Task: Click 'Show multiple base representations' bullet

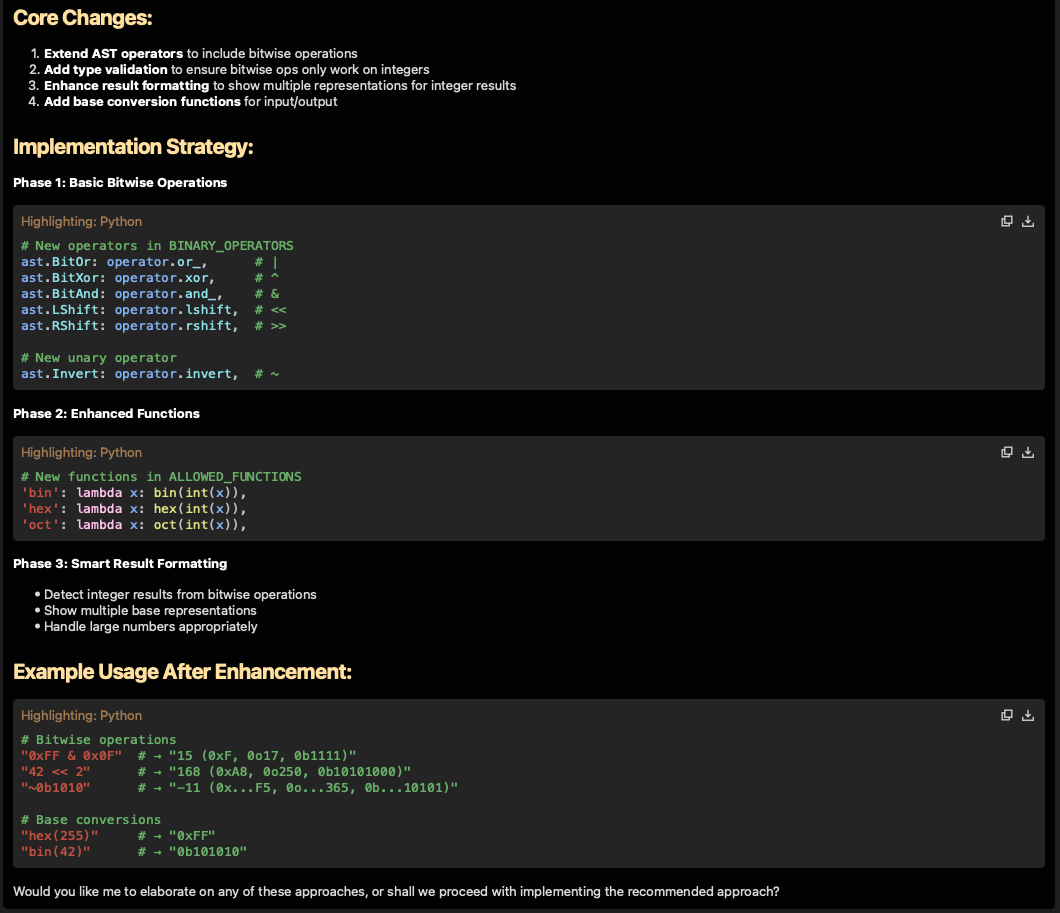Action: click(x=150, y=610)
